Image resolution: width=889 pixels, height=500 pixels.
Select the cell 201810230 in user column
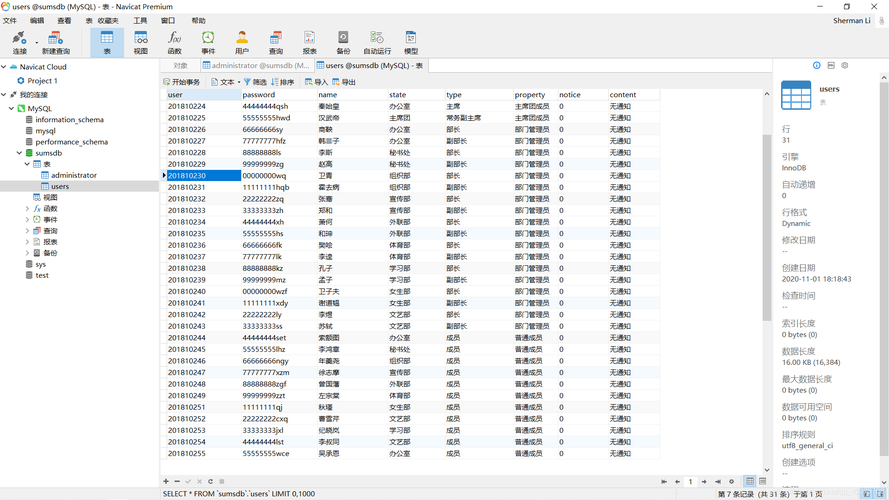pyautogui.click(x=204, y=176)
